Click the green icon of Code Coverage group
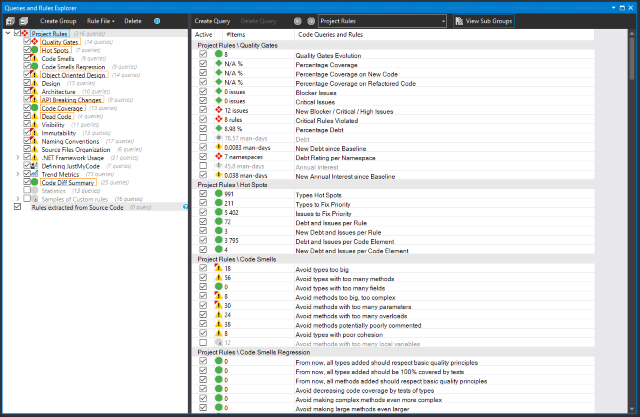 tap(35, 108)
